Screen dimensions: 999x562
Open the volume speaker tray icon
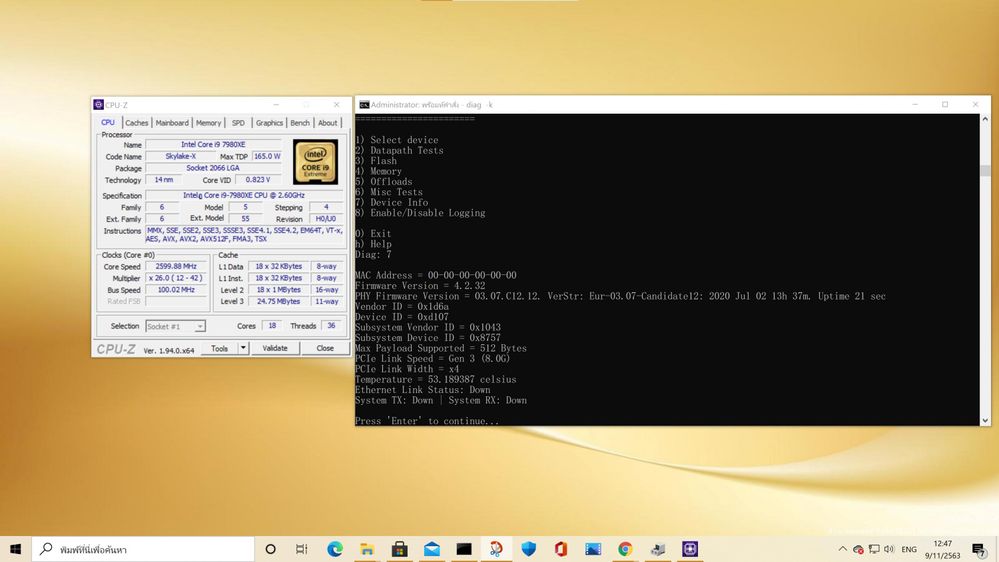pyautogui.click(x=889, y=549)
